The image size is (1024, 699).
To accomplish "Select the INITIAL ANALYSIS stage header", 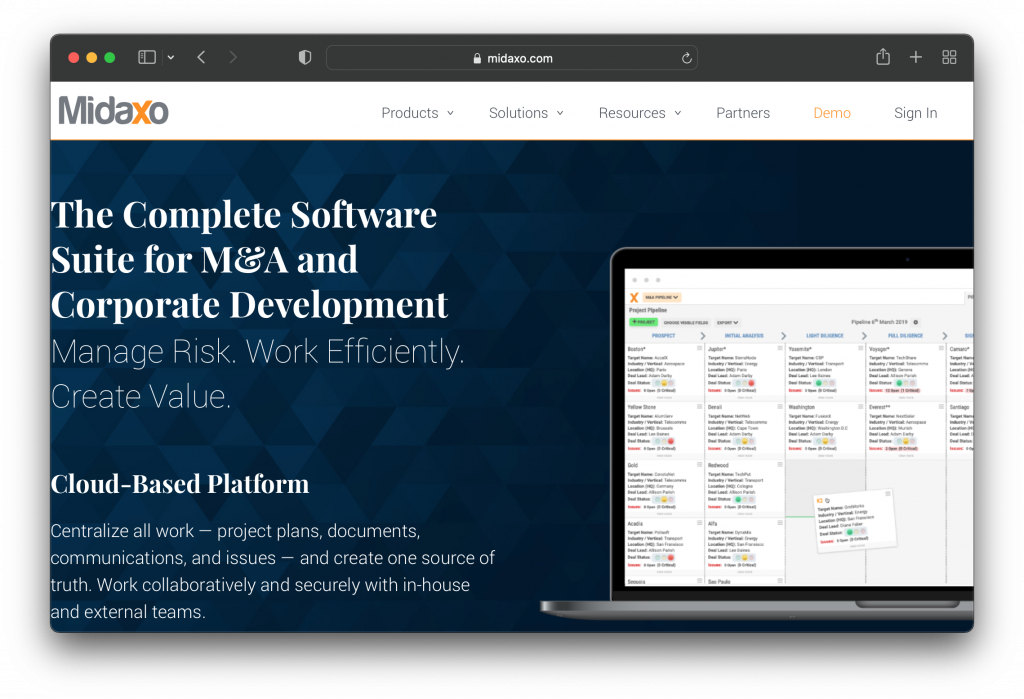I will [744, 336].
